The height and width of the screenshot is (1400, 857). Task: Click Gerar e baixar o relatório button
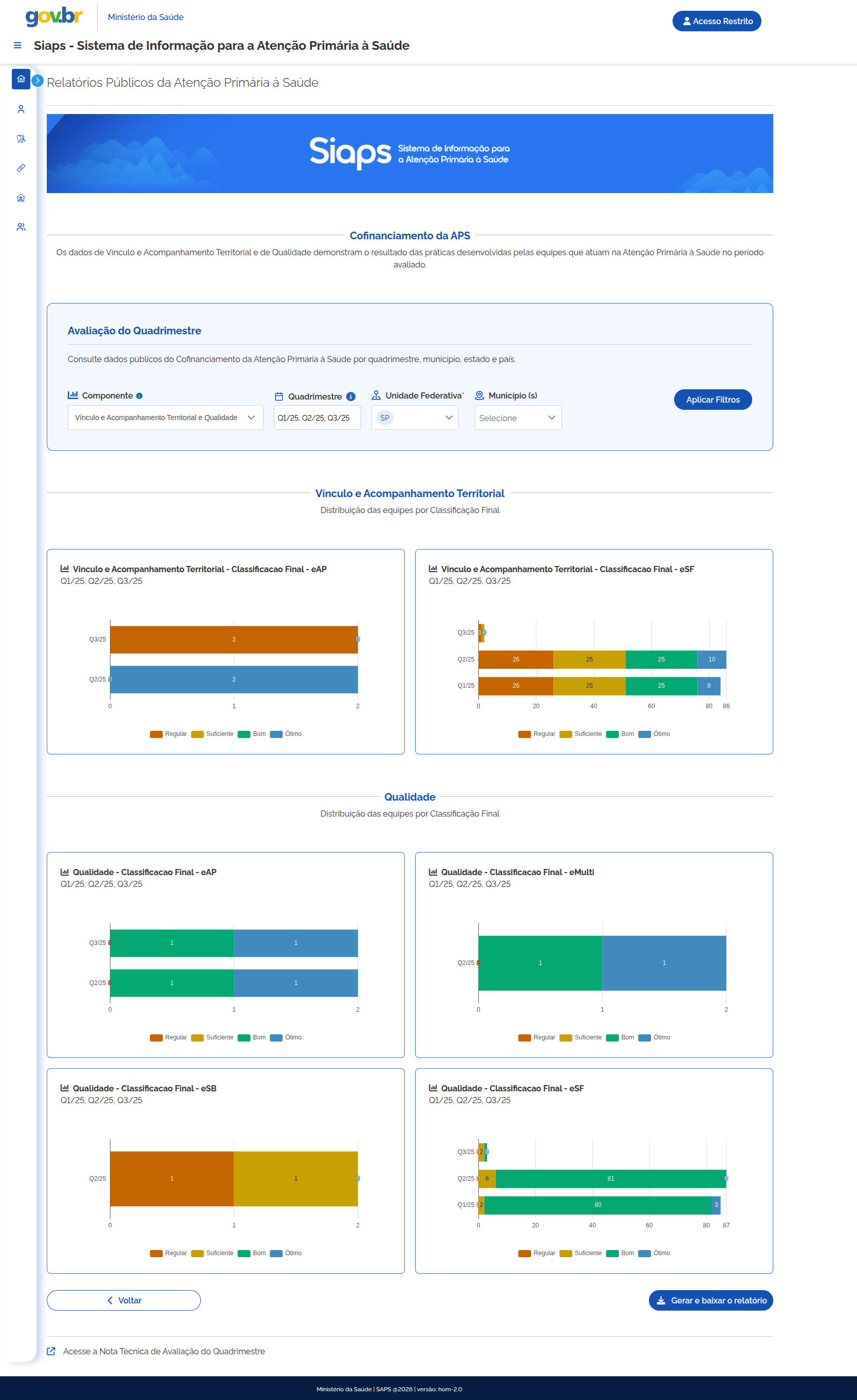pyautogui.click(x=711, y=1300)
